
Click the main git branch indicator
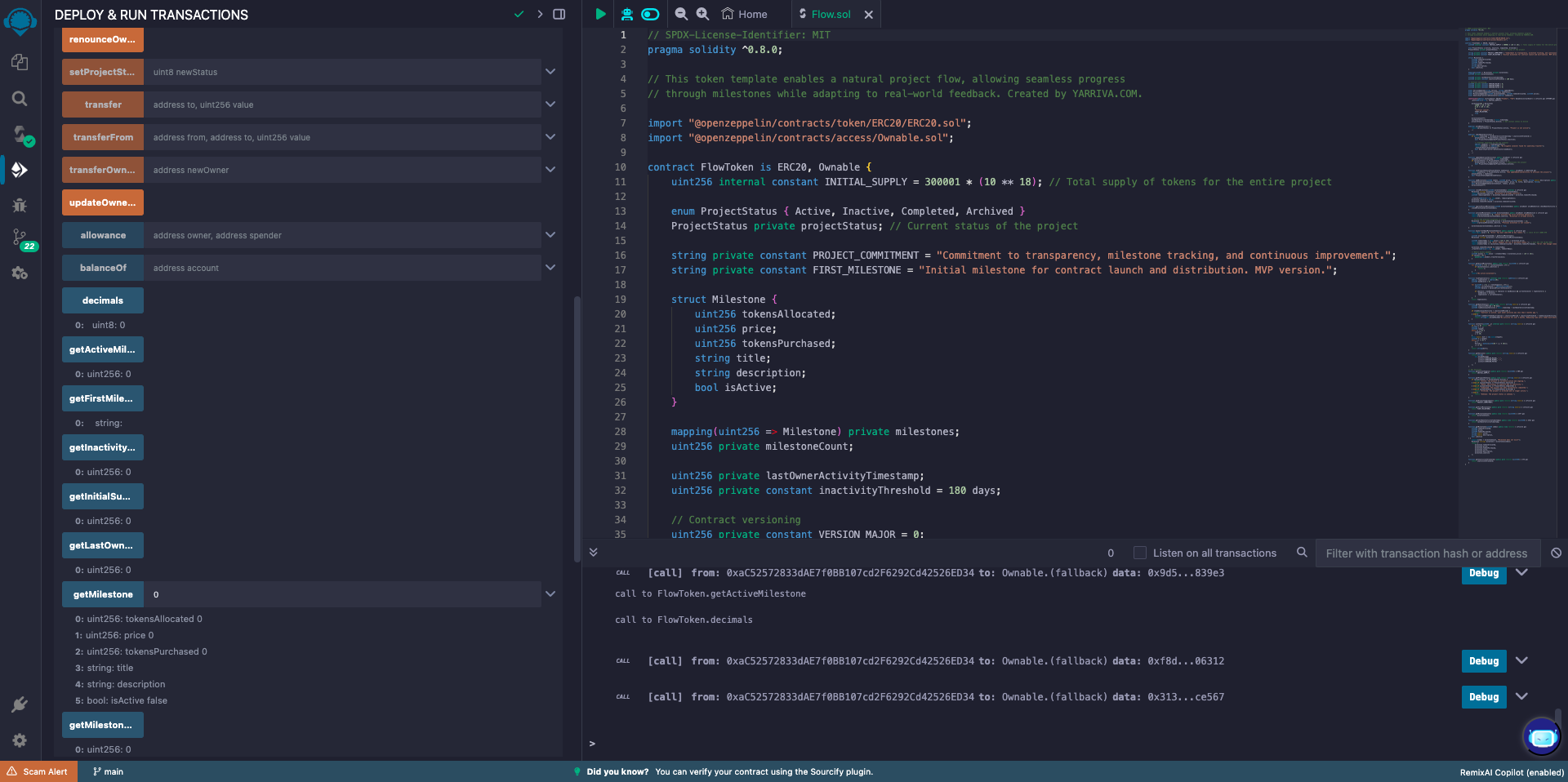(x=108, y=771)
